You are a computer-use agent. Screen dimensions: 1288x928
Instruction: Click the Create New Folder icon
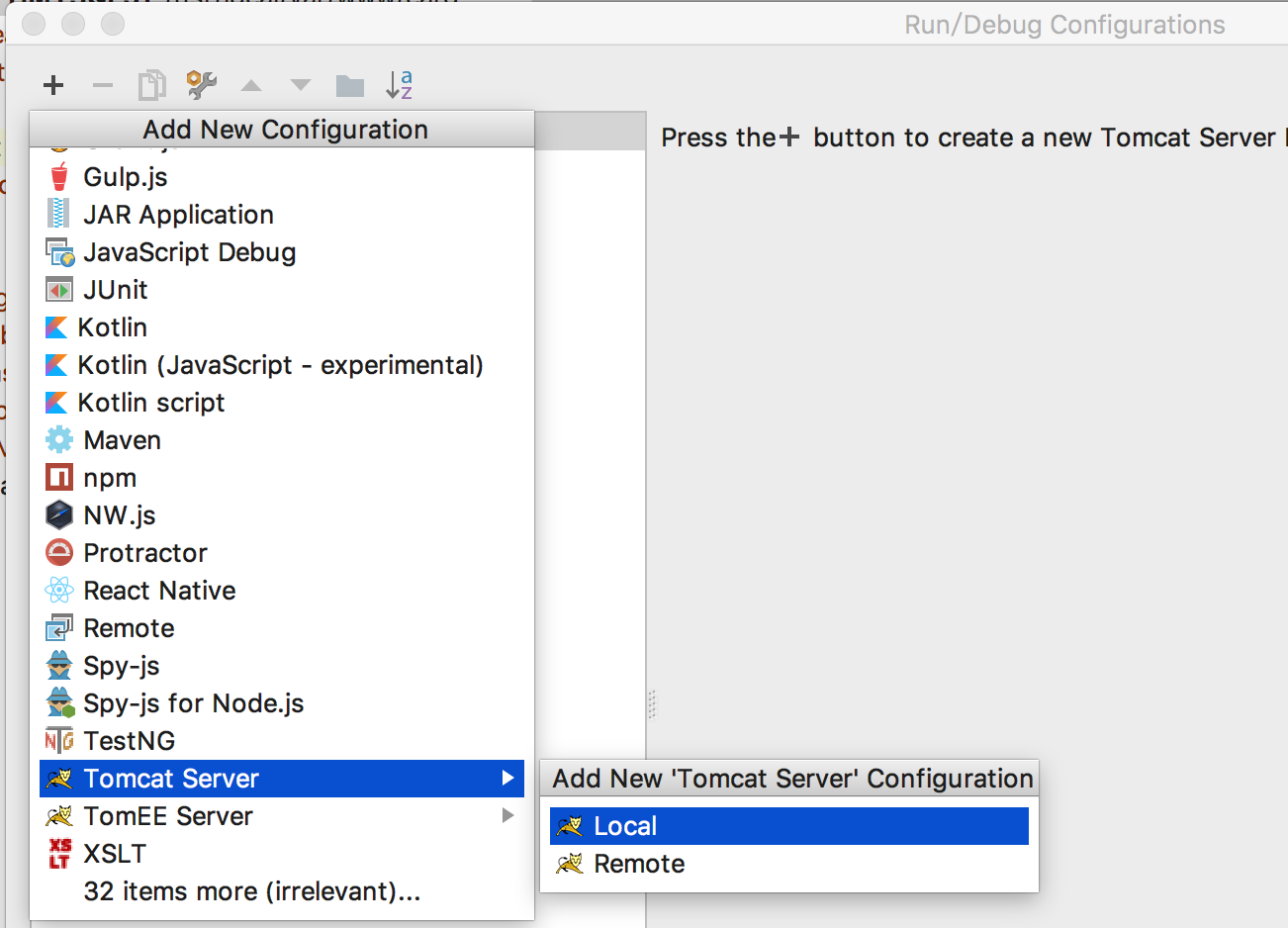350,86
